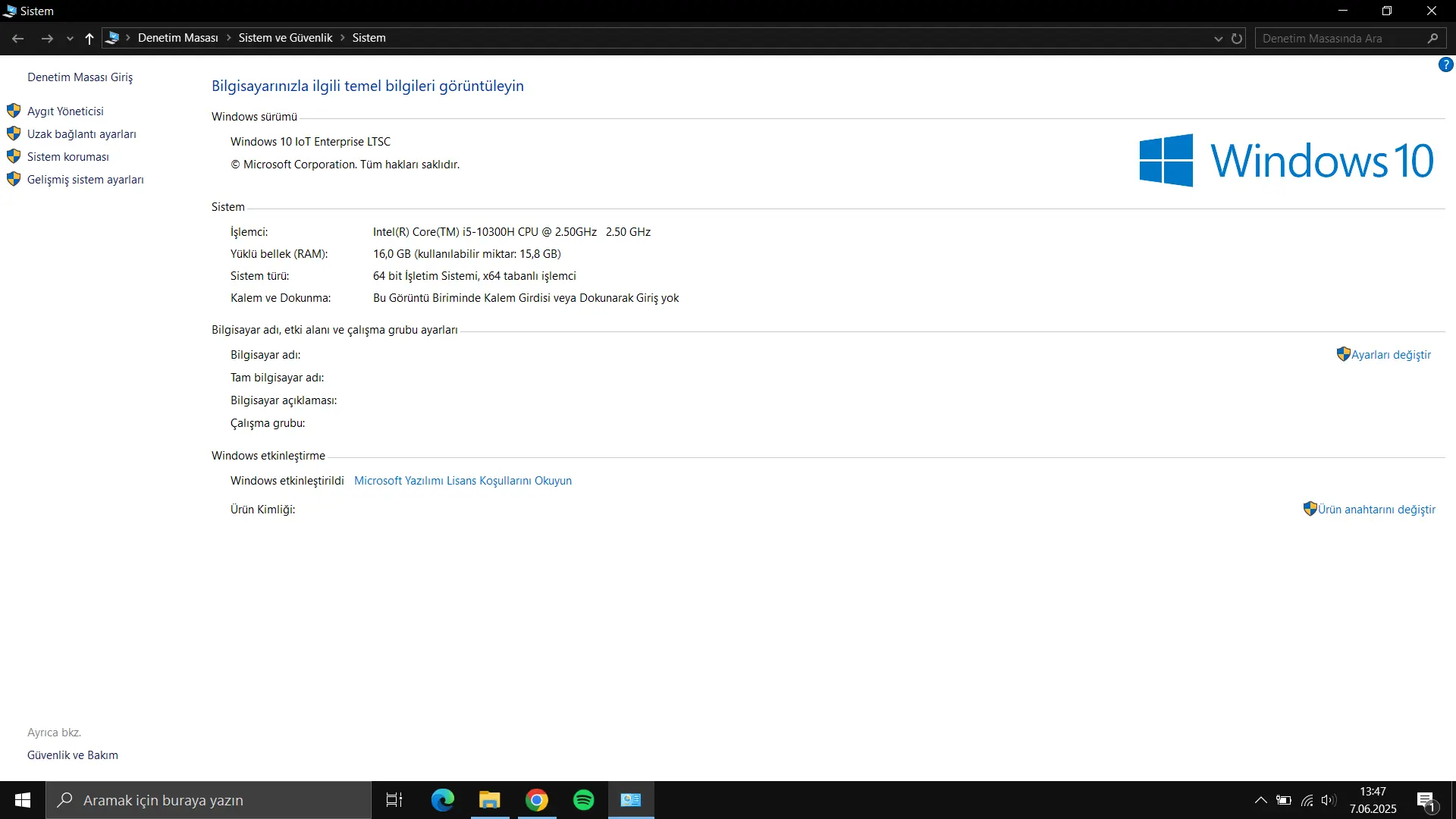Go back with the left arrow
This screenshot has width=1456, height=819.
[18, 38]
